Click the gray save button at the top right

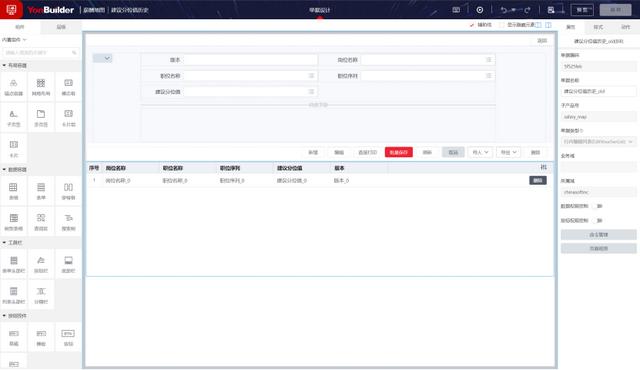tap(615, 10)
